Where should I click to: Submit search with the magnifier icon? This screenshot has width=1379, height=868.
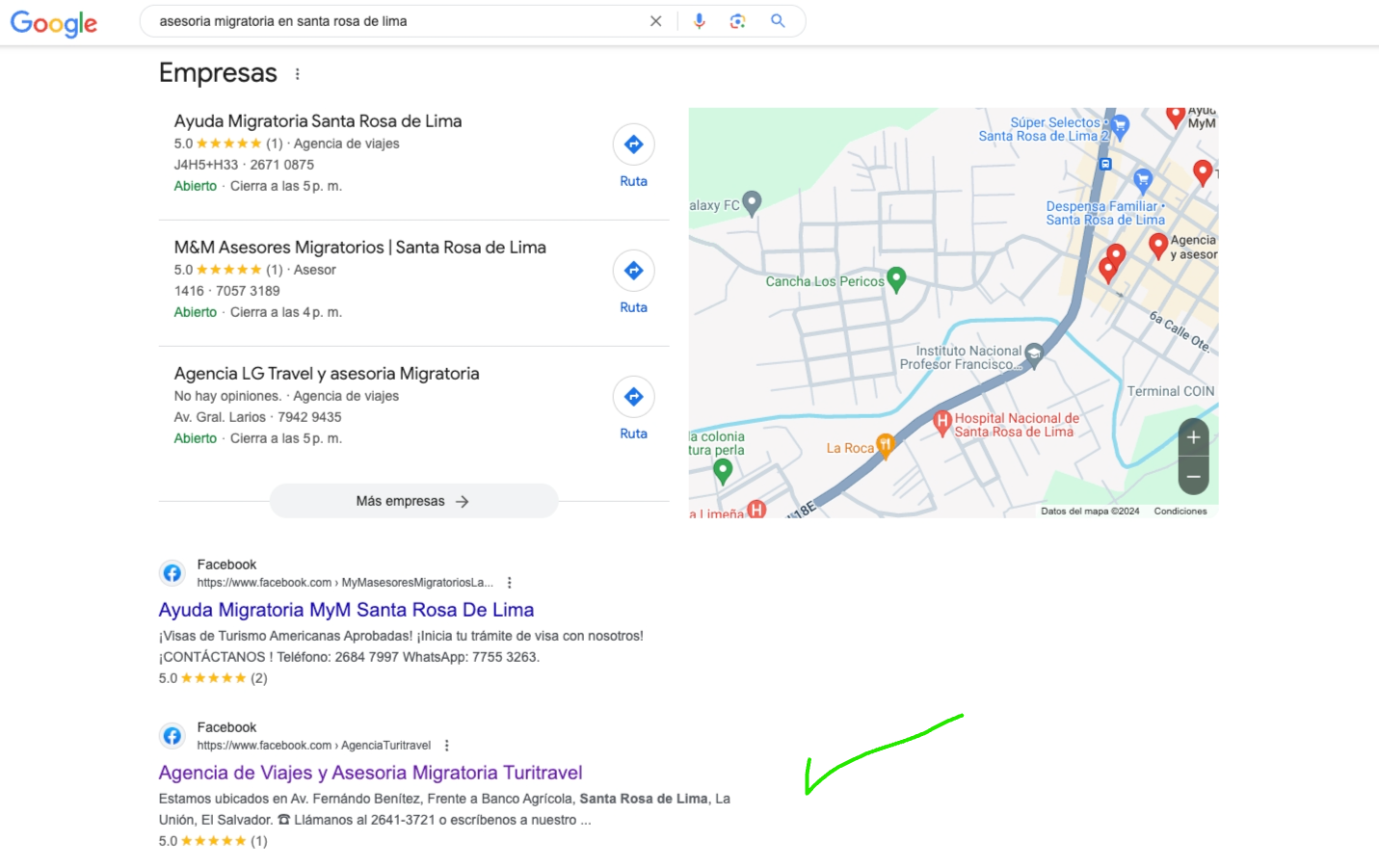pos(778,21)
